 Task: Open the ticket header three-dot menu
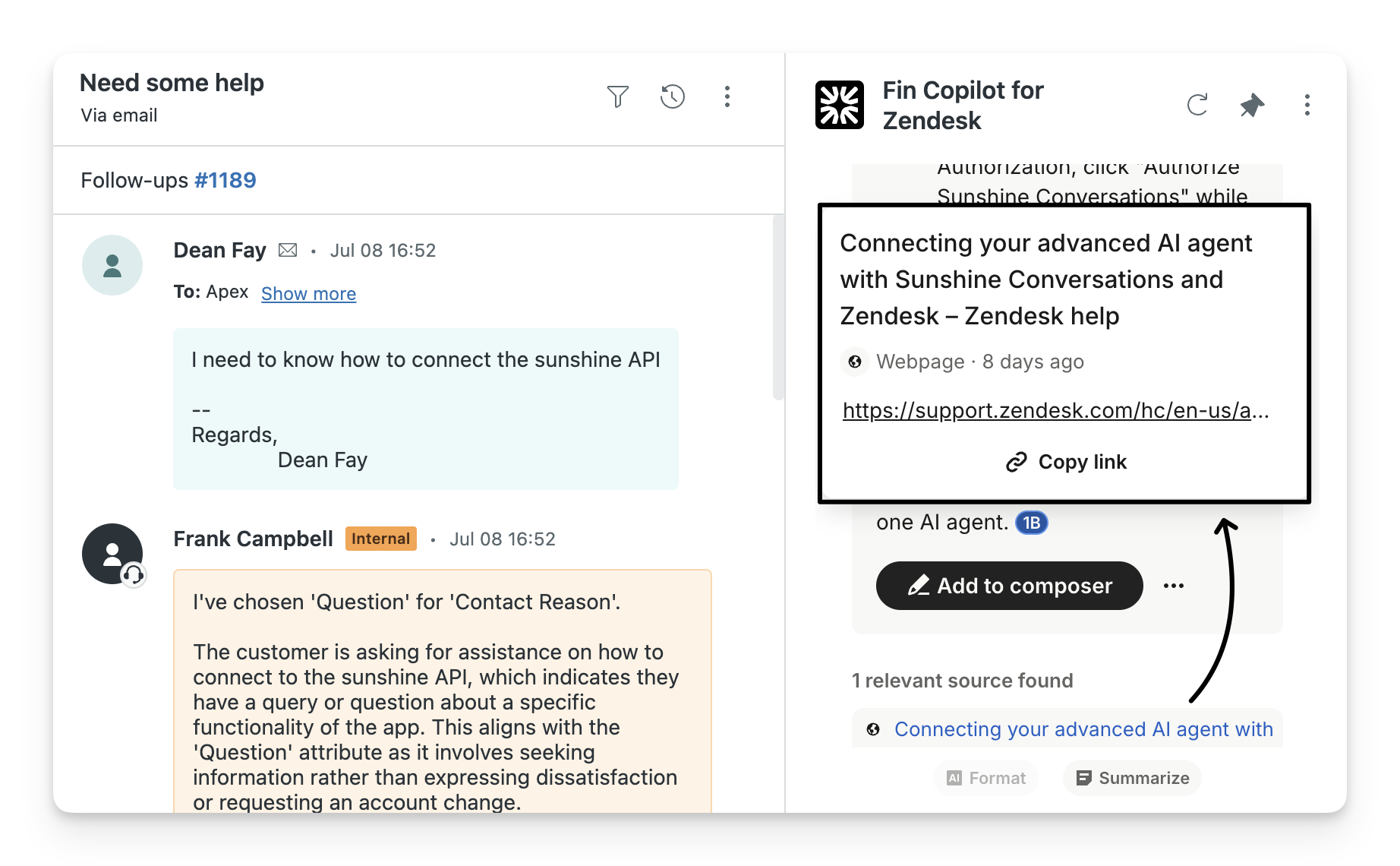[727, 96]
